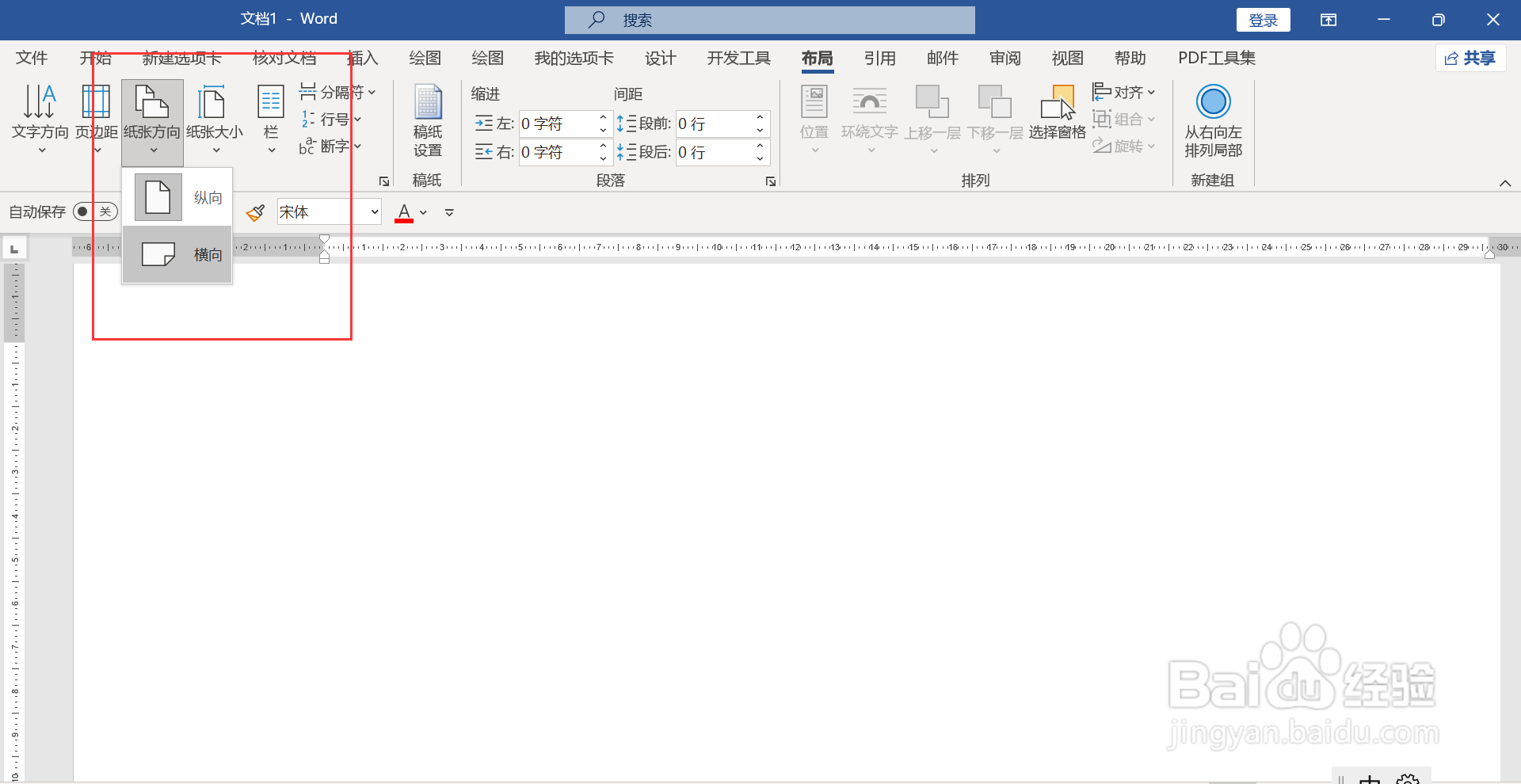Click the left indent (左) input field
This screenshot has height=784, width=1521.
tap(557, 124)
